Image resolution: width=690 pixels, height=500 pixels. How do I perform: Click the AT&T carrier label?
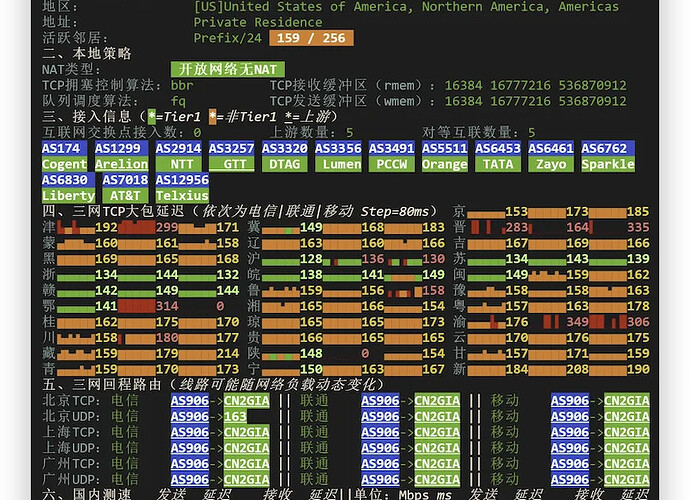[125, 195]
